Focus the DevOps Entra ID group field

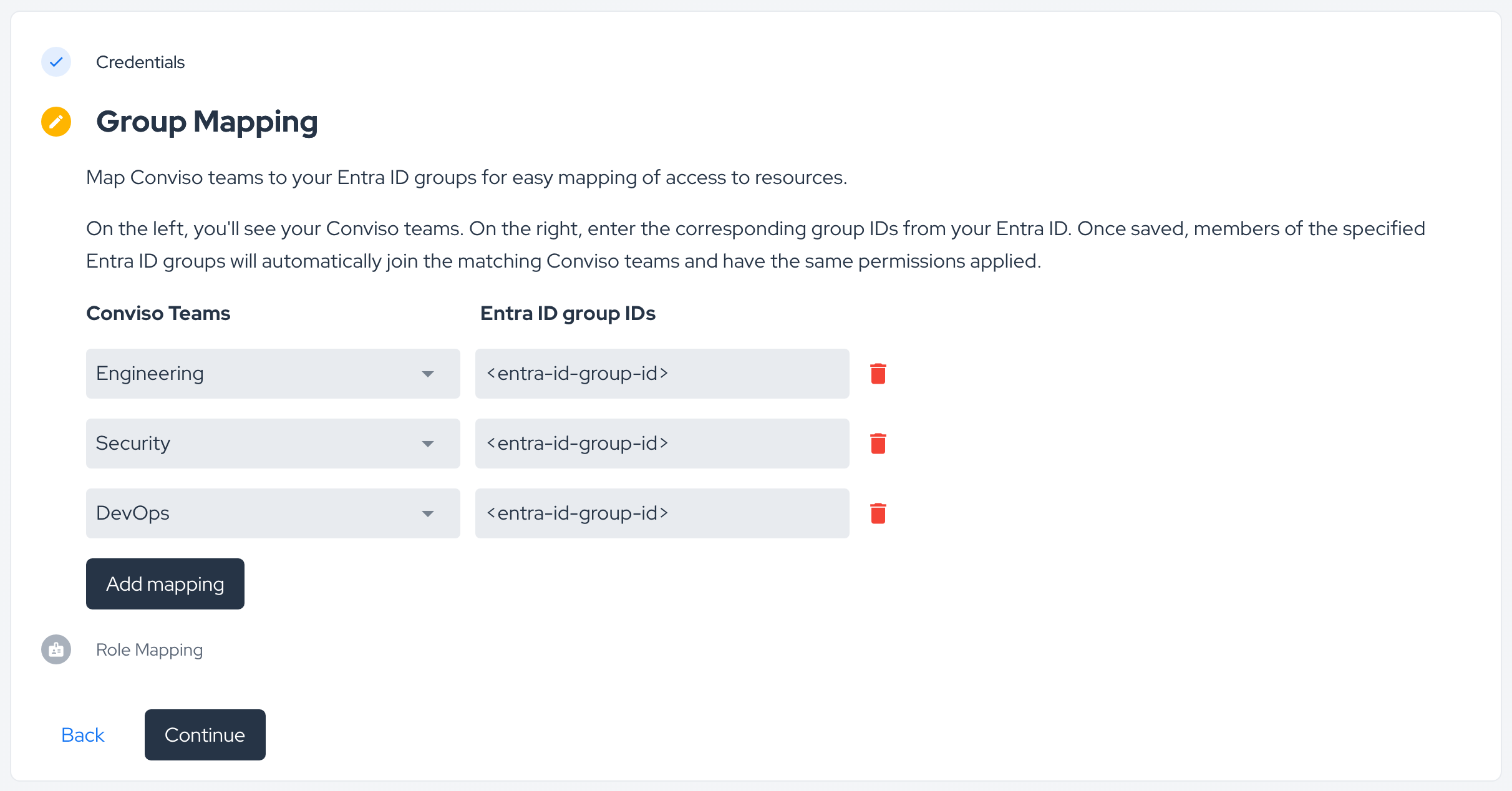click(662, 513)
